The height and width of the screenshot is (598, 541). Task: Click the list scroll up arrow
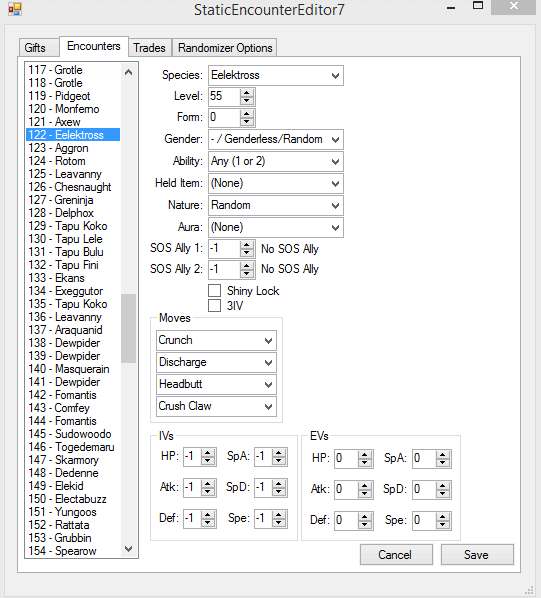click(128, 72)
